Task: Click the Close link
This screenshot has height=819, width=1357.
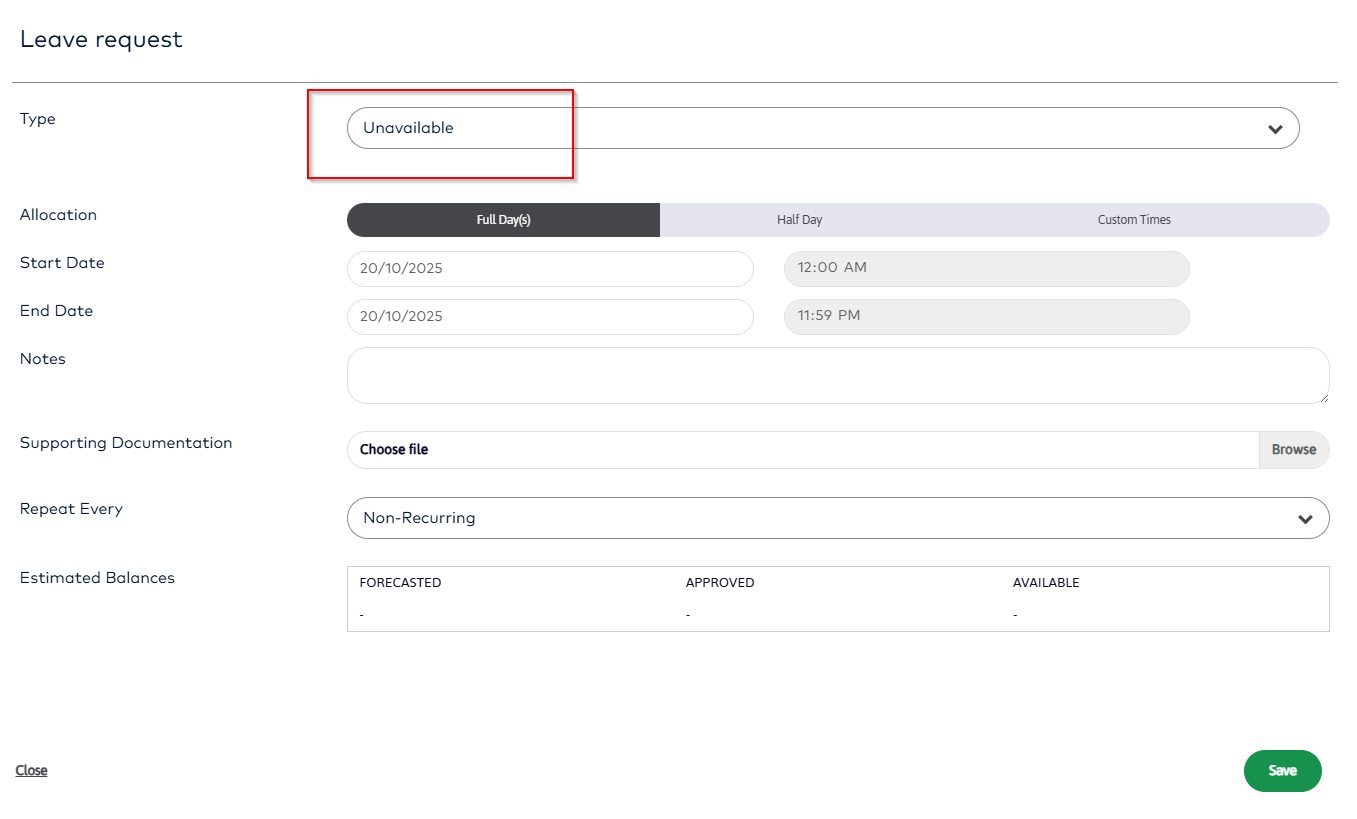Action: pos(32,770)
